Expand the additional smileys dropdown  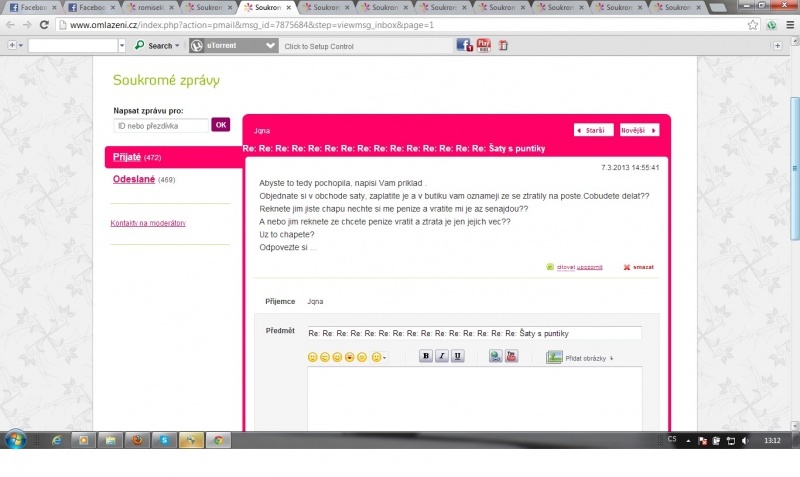pyautogui.click(x=378, y=357)
